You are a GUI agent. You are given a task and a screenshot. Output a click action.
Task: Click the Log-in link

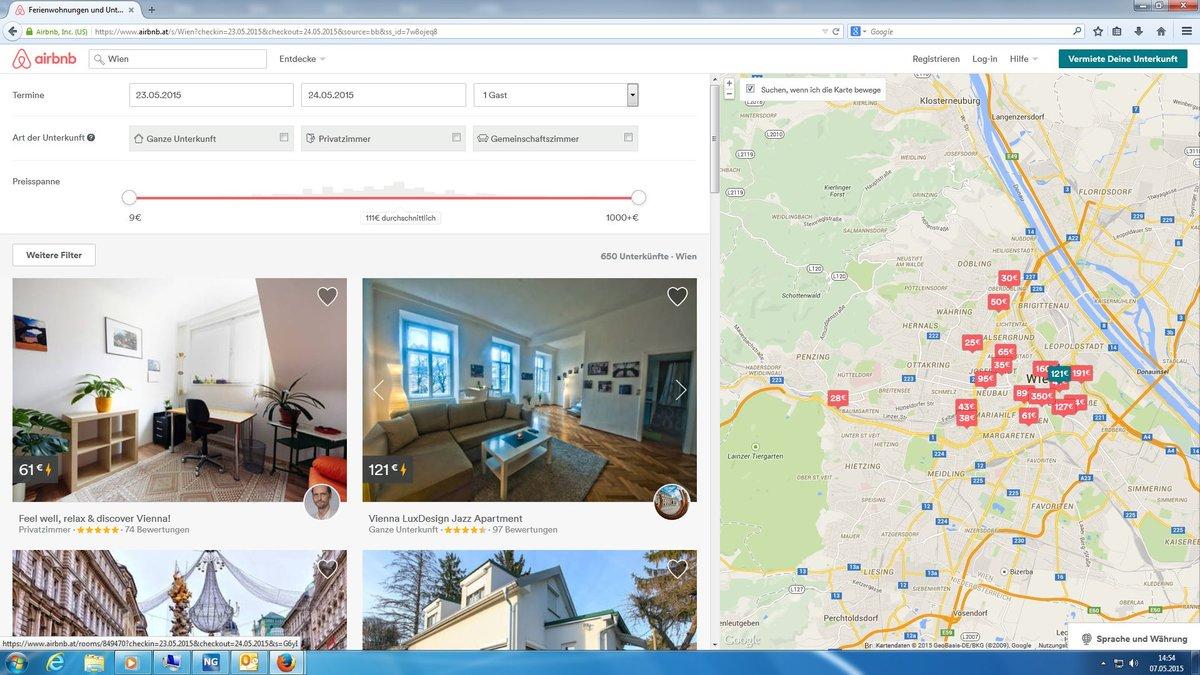pyautogui.click(x=984, y=59)
